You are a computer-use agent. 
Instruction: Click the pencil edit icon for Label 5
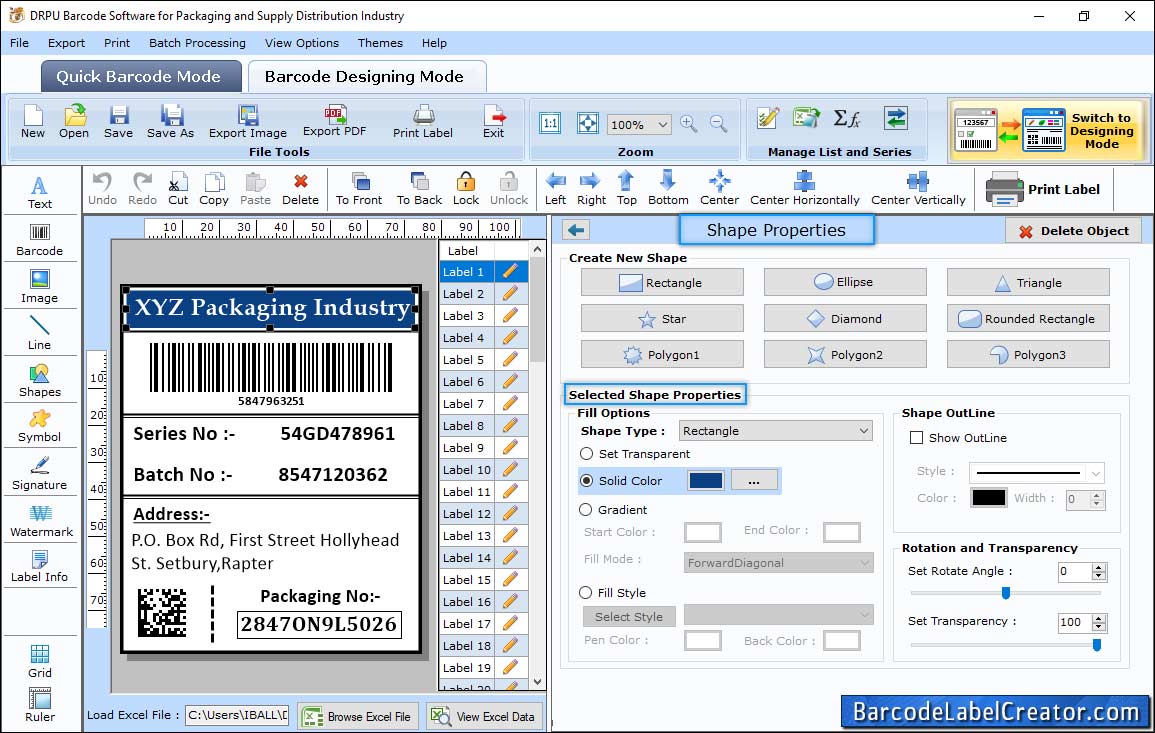click(510, 360)
